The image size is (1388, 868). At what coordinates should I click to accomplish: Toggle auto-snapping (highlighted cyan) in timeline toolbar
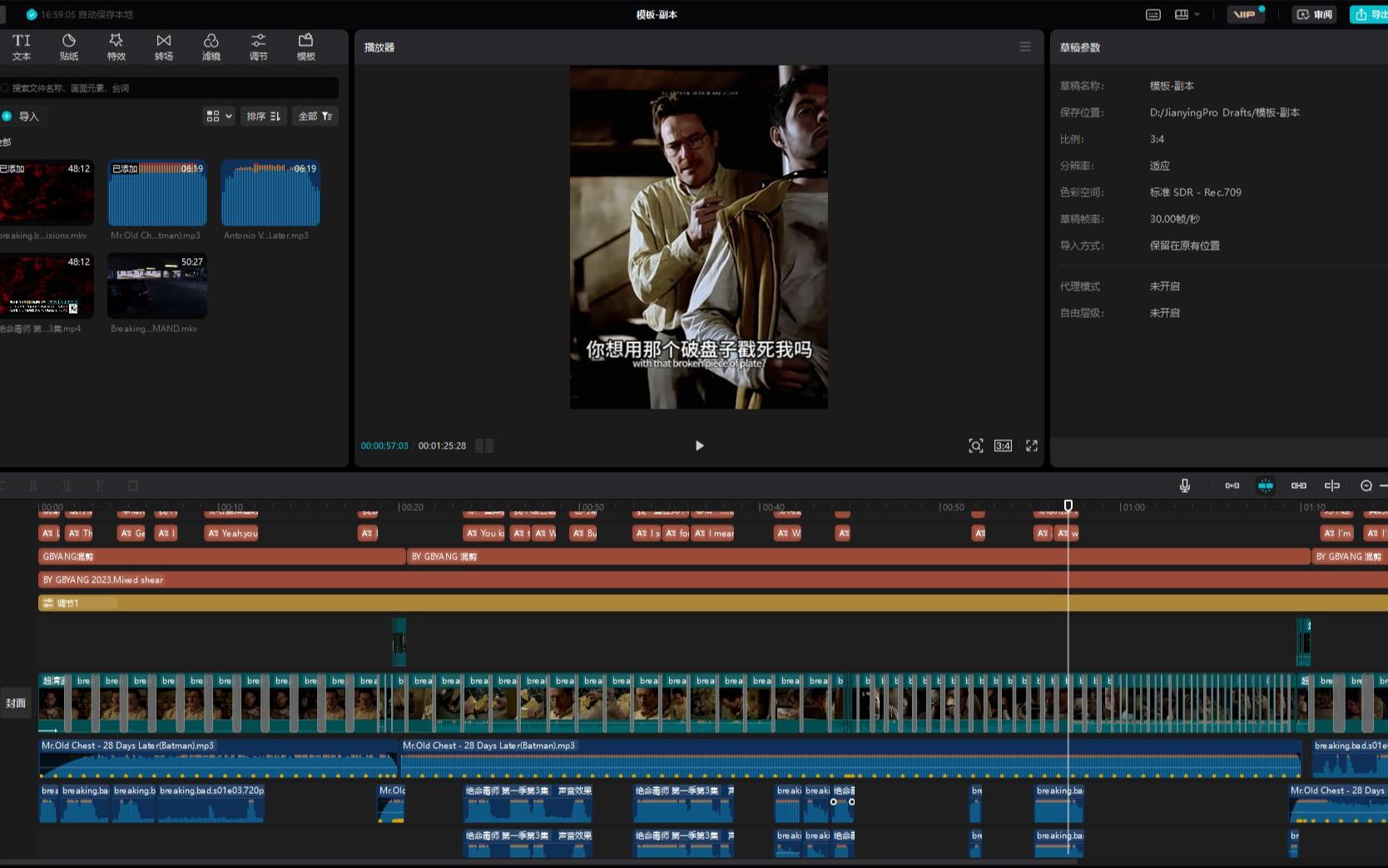[x=1265, y=485]
